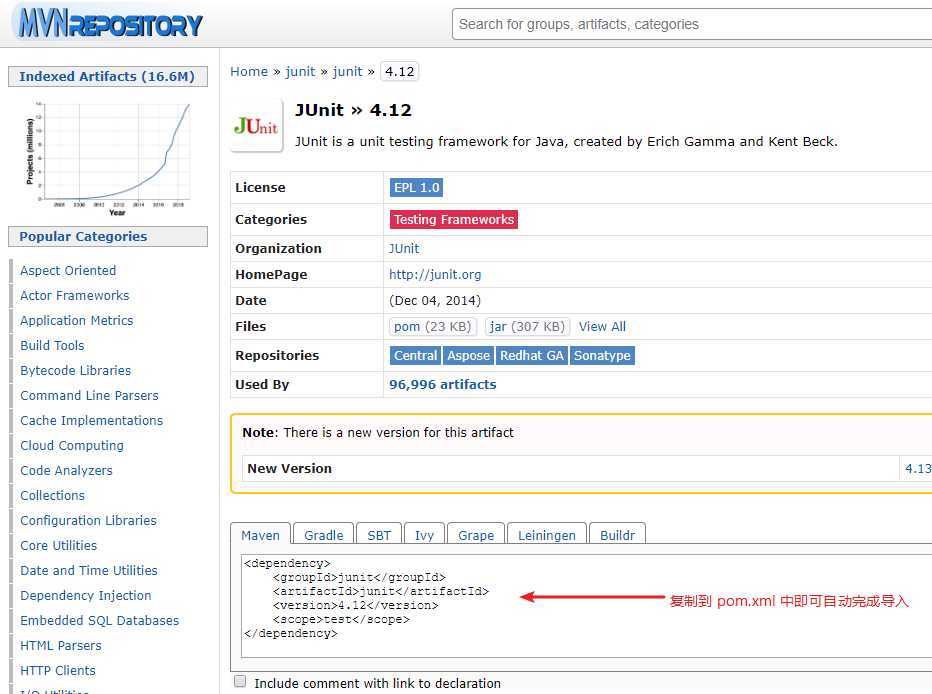Switch to the Maven tab

coord(260,535)
